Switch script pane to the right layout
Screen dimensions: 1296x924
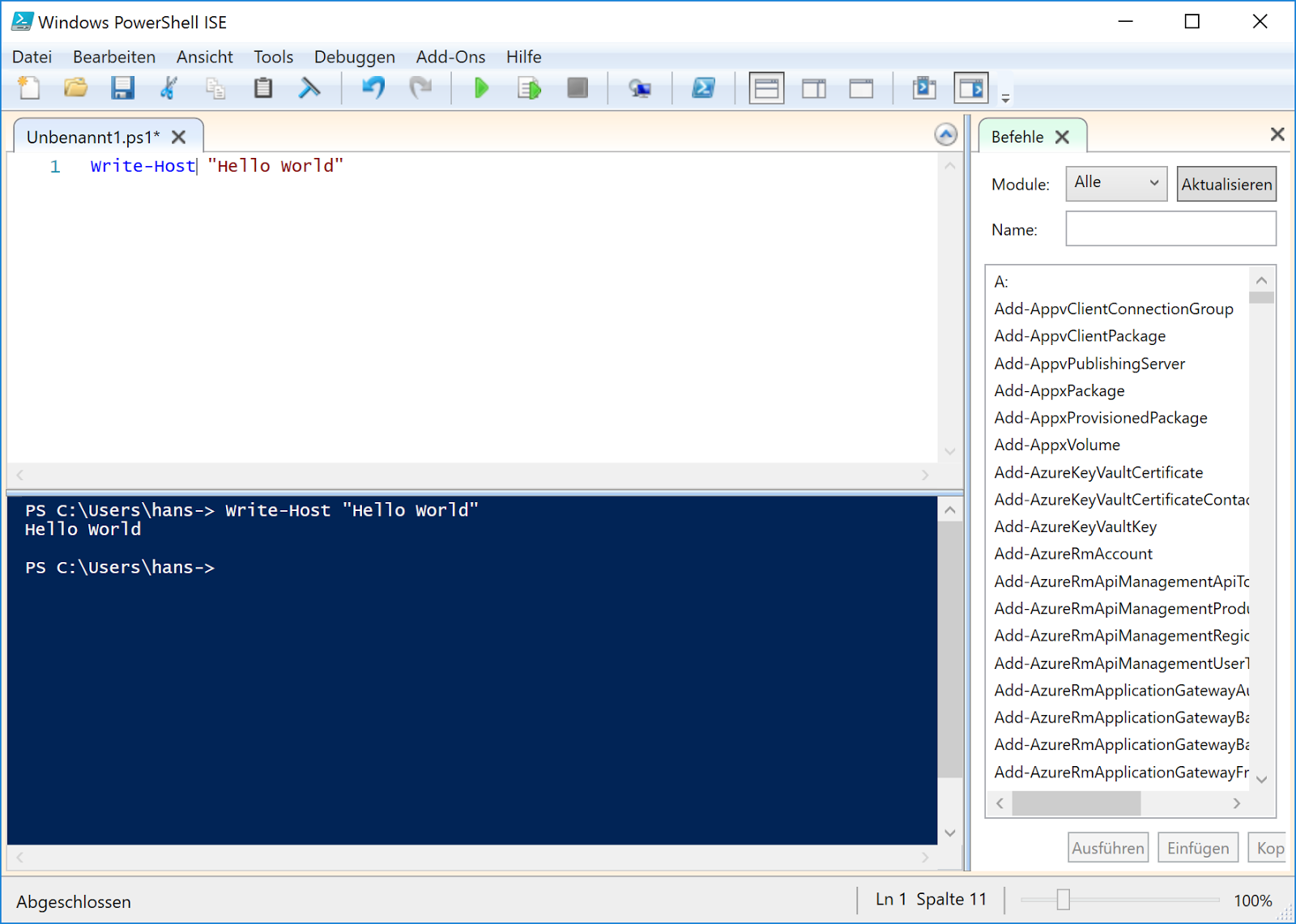click(x=813, y=88)
